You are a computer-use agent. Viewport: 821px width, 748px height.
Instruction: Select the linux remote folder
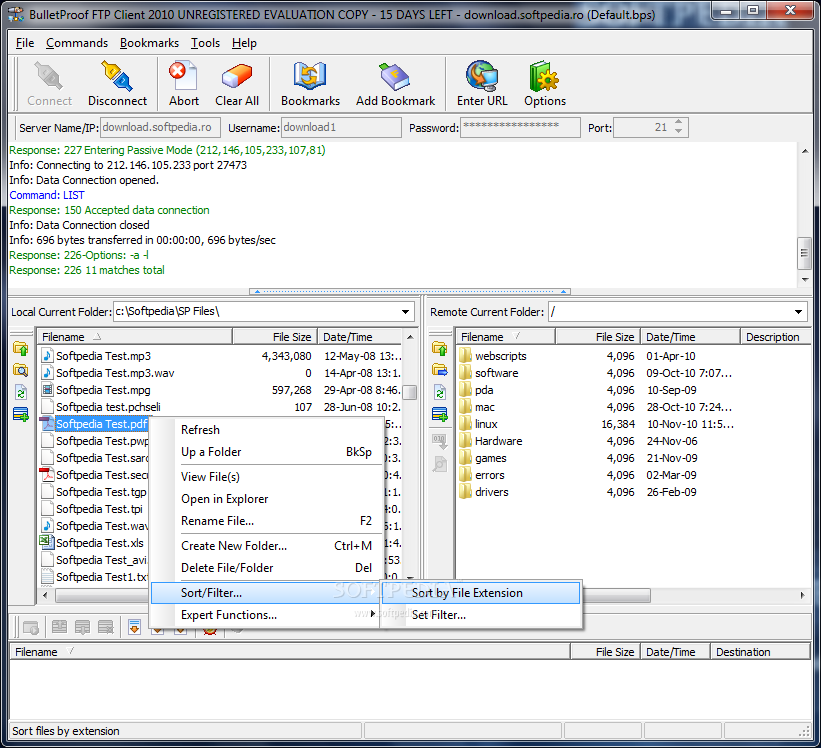[x=486, y=424]
